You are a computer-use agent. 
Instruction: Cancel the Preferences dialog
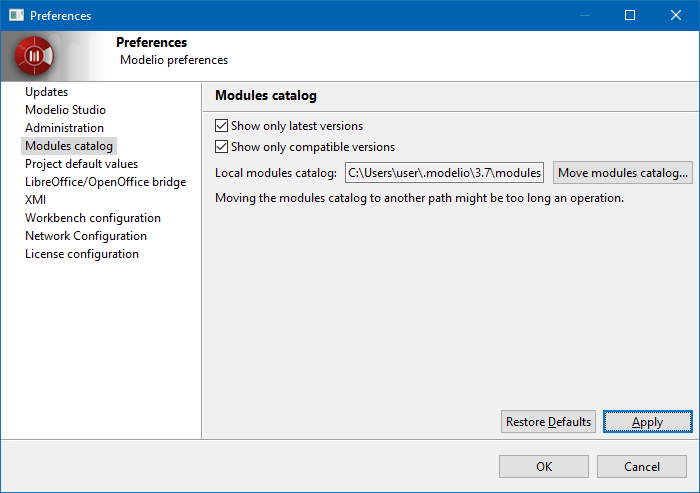(x=641, y=467)
